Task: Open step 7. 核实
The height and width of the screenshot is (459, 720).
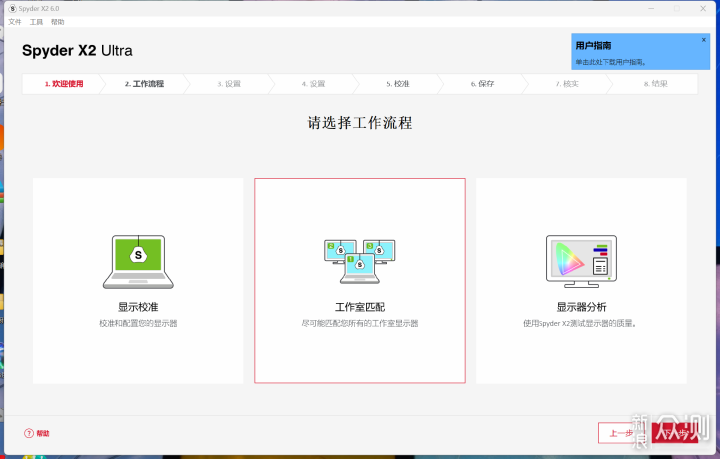Action: click(567, 84)
